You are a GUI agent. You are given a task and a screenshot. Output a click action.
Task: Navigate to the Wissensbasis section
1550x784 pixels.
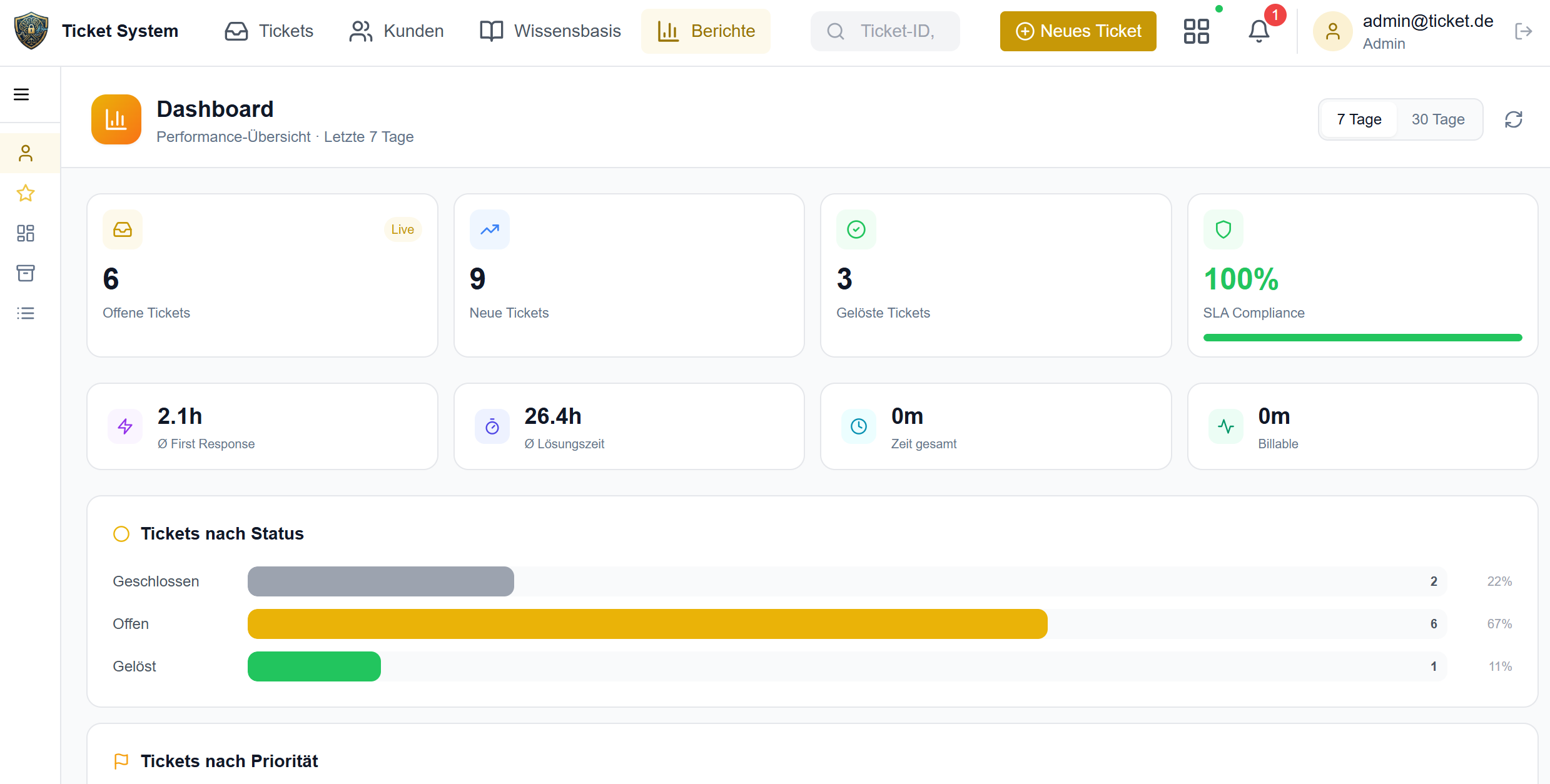[x=549, y=31]
